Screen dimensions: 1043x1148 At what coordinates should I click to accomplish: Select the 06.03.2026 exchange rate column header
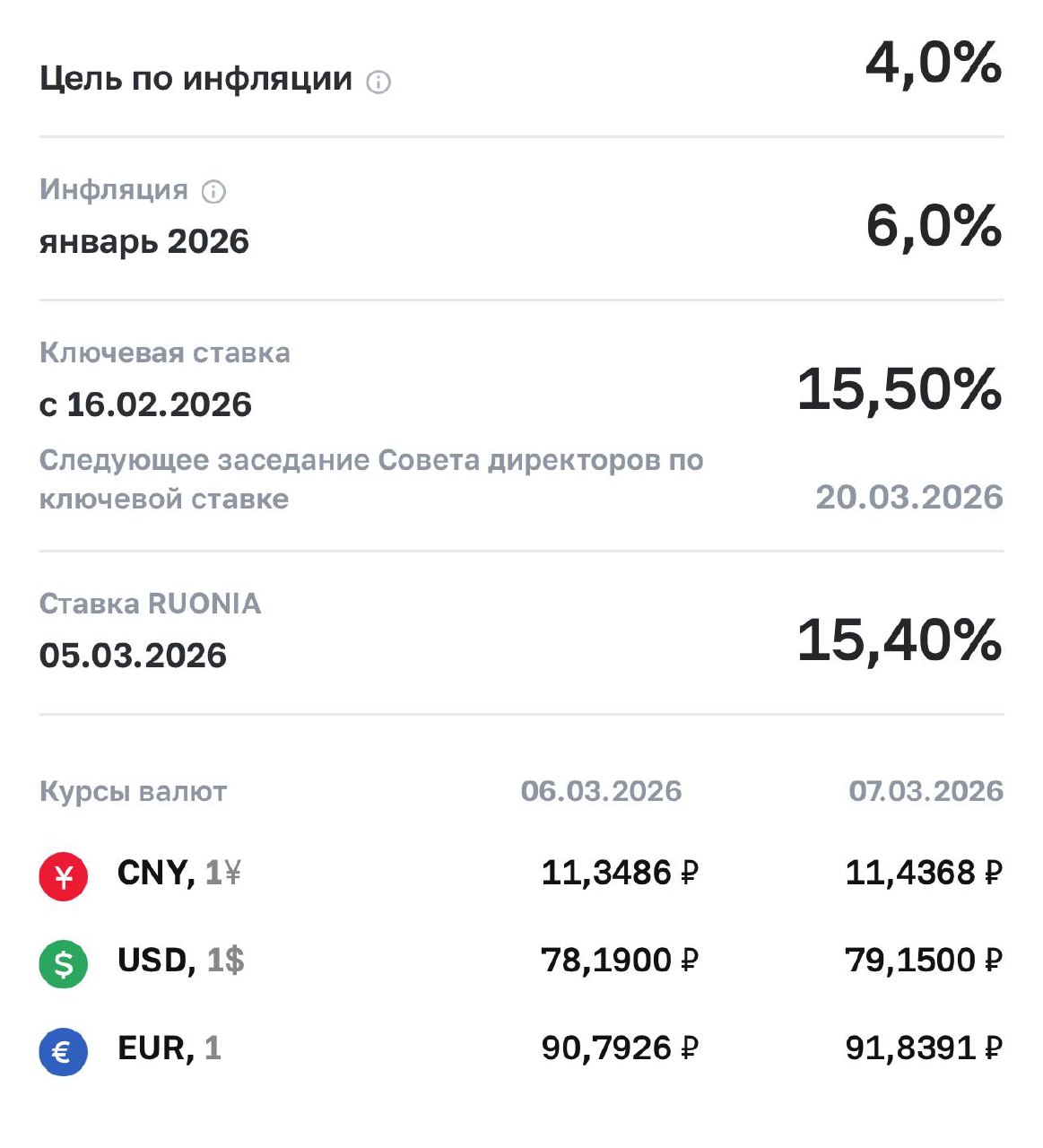(601, 791)
